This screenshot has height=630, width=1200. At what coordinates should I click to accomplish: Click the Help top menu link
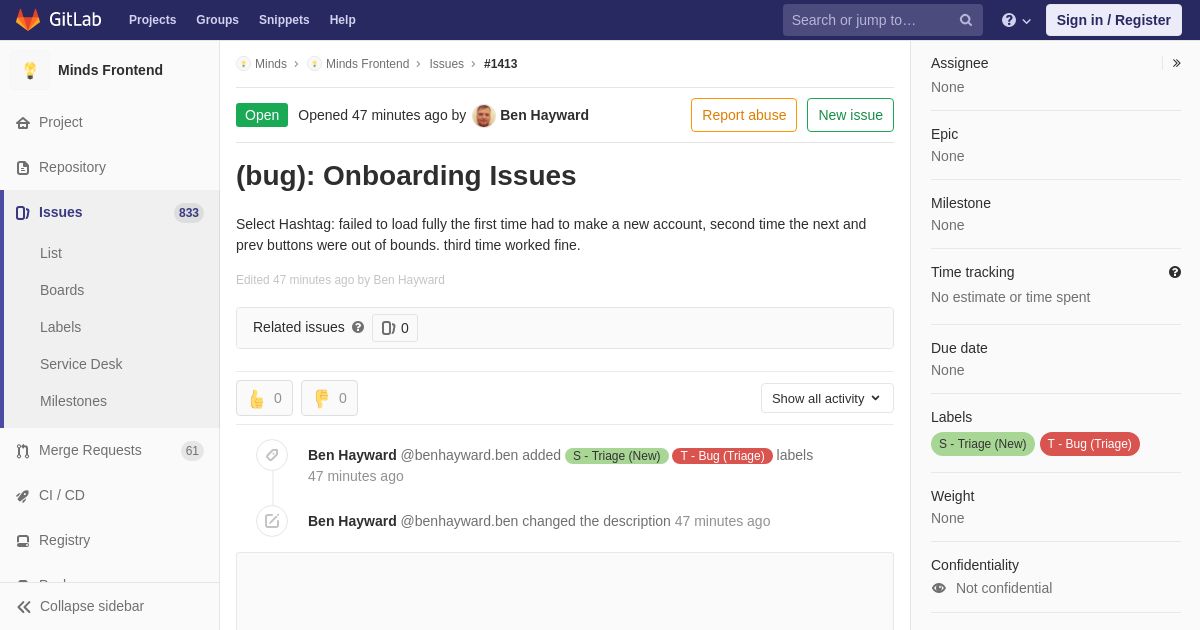[x=343, y=20]
